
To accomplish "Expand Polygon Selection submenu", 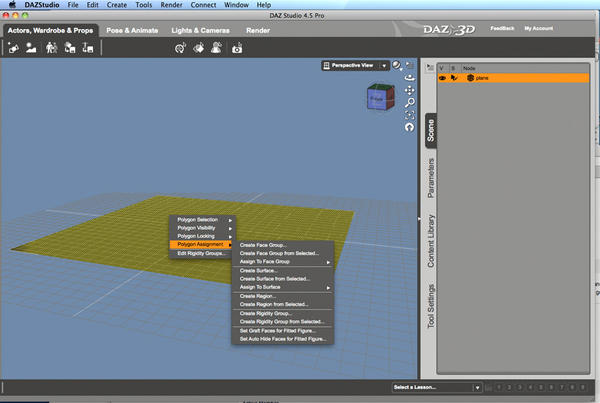I will pos(202,220).
